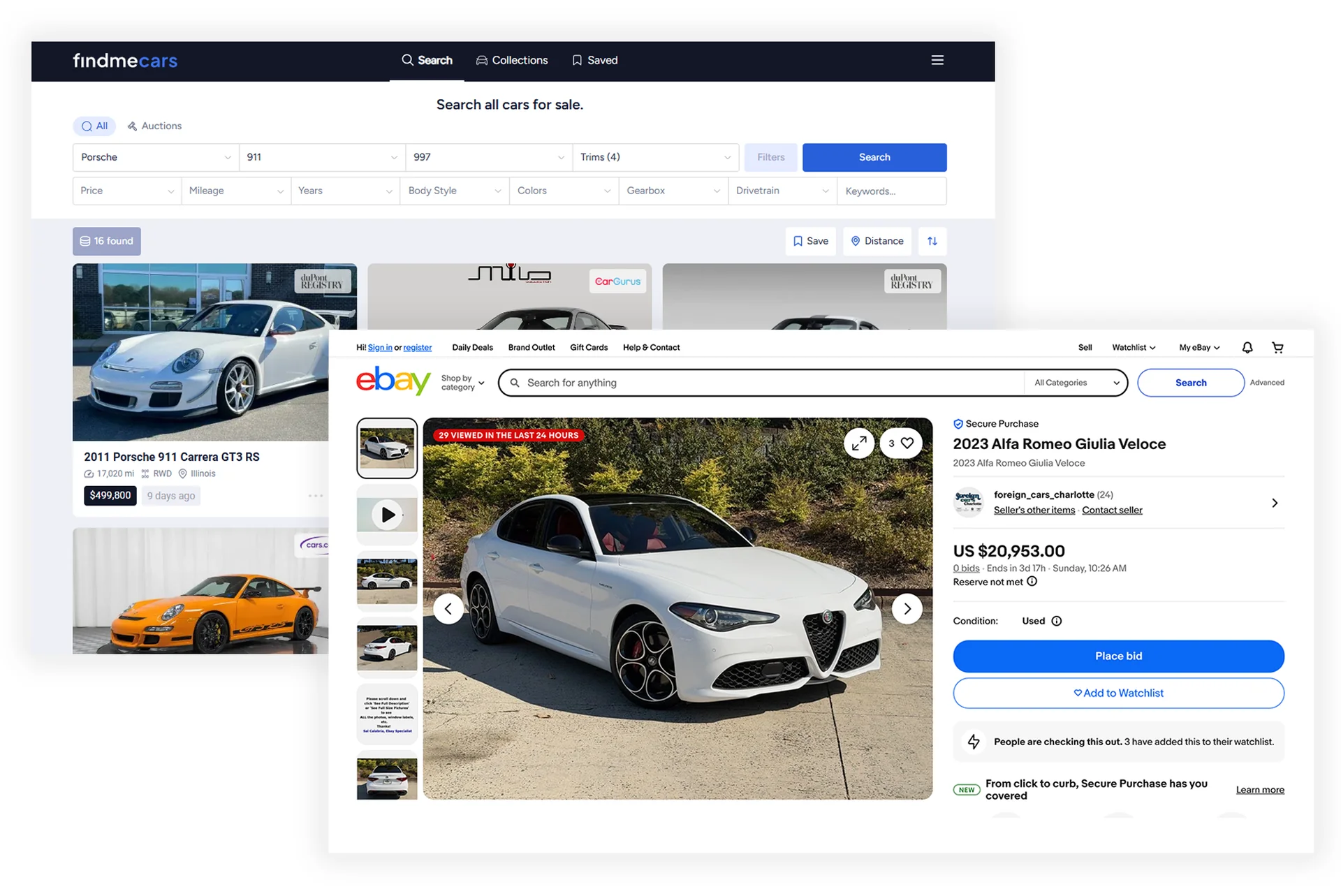The width and height of the screenshot is (1341, 896).
Task: Switch to Auctions listing filter
Action: 154,126
